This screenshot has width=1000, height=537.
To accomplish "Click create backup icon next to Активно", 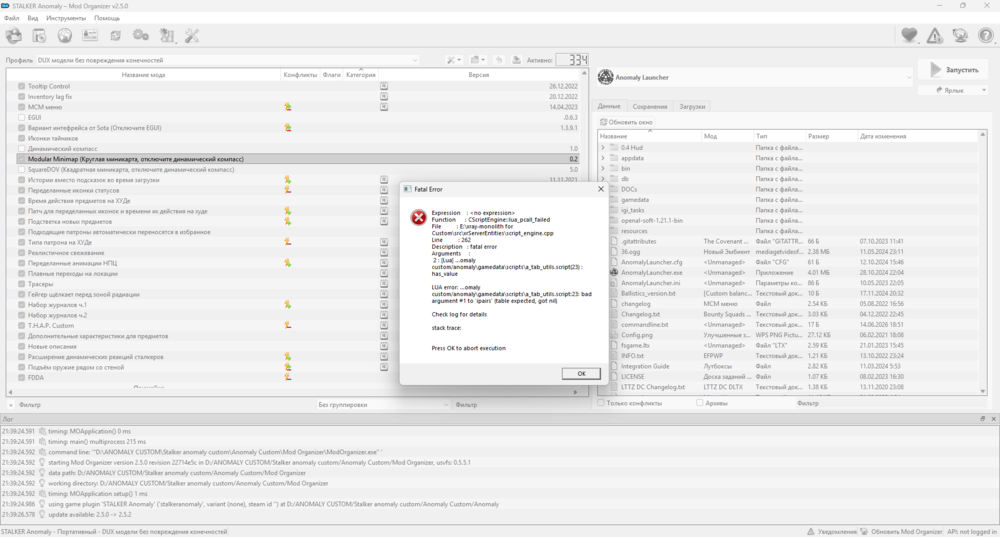I will coord(517,60).
